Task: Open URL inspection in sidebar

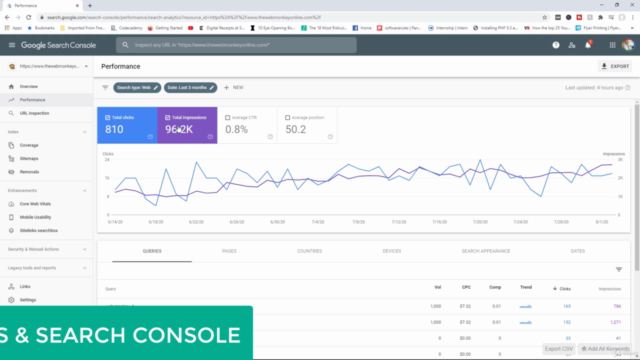Action: click(34, 113)
